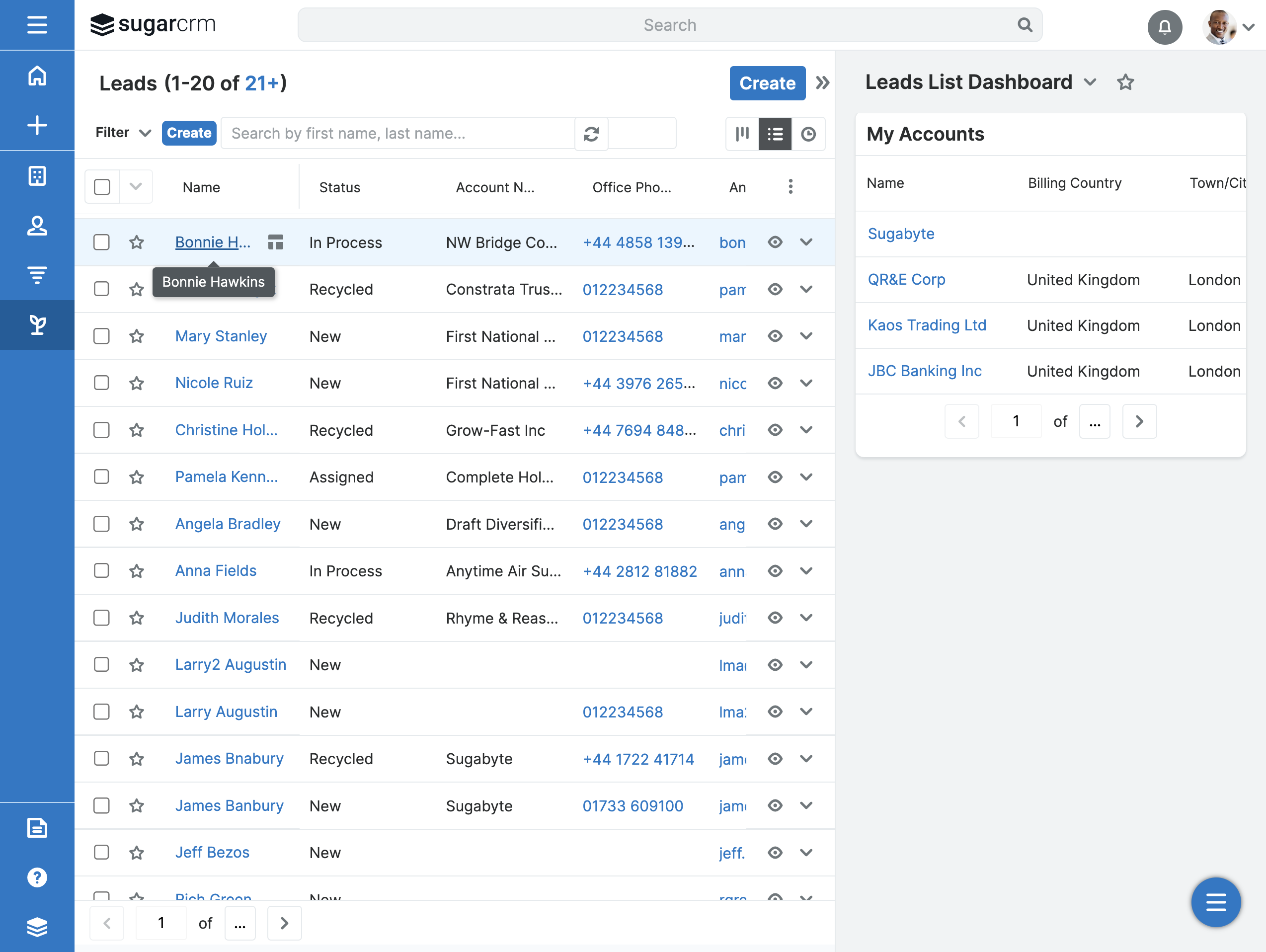Open Contacts module person icon
Screen dimensions: 1266x952
(x=37, y=226)
